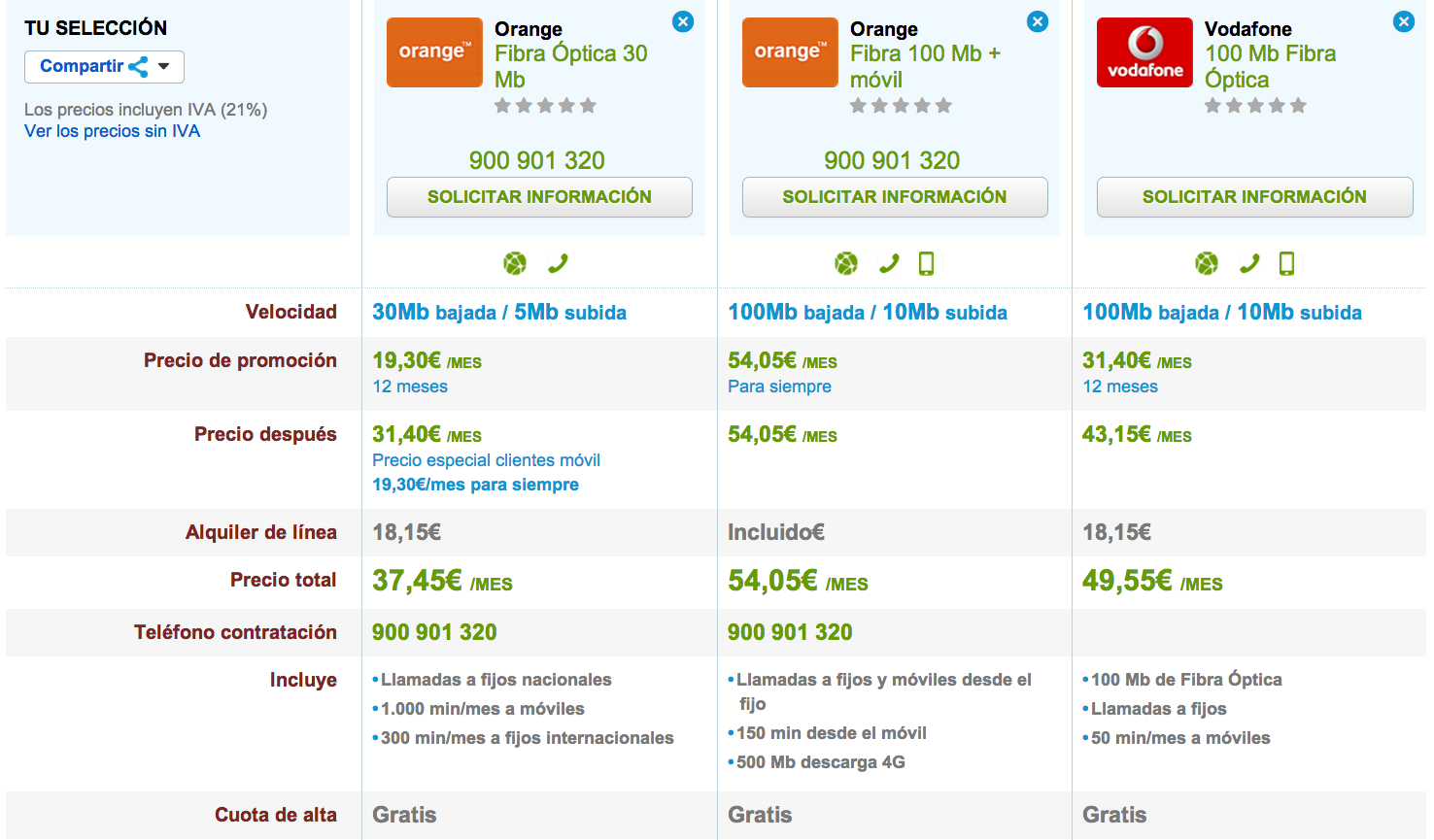The width and height of the screenshot is (1434, 840).
Task: Request information for Vodafone 100 Mb Fibra
Action: (1254, 197)
